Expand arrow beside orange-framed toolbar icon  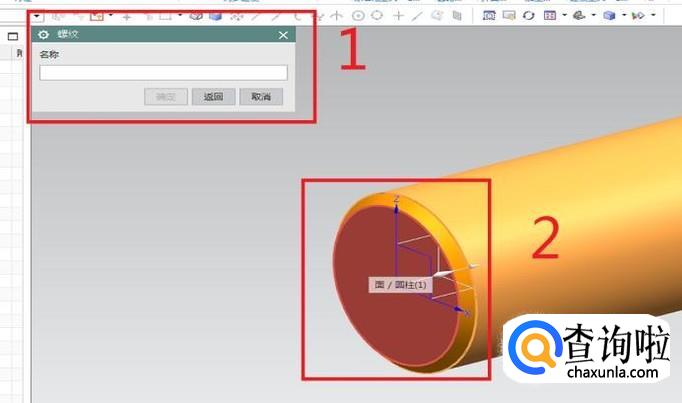pyautogui.click(x=111, y=16)
